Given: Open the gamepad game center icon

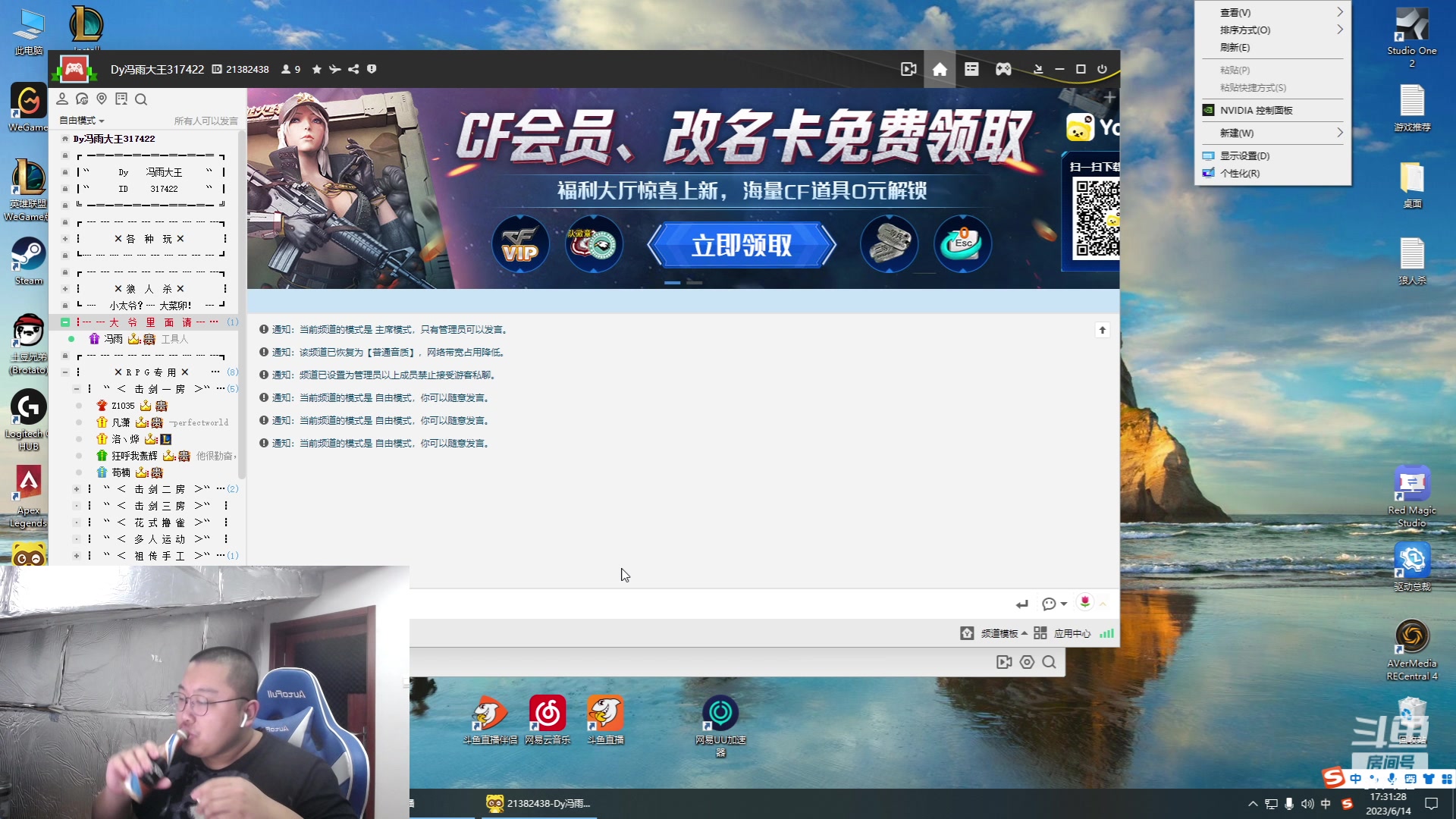Looking at the screenshot, I should click(x=1003, y=69).
